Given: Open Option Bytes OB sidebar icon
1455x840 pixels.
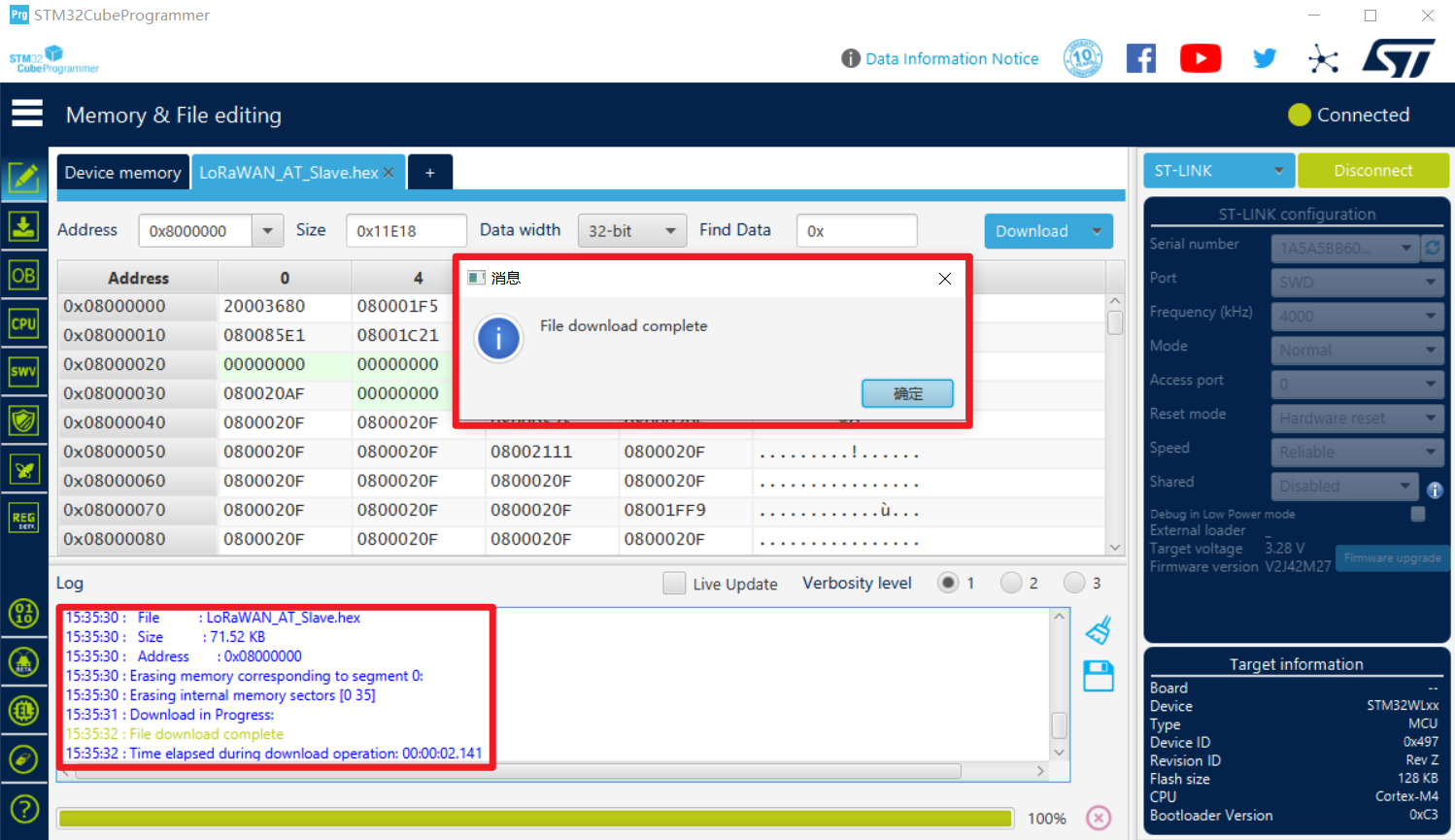Looking at the screenshot, I should tap(23, 275).
